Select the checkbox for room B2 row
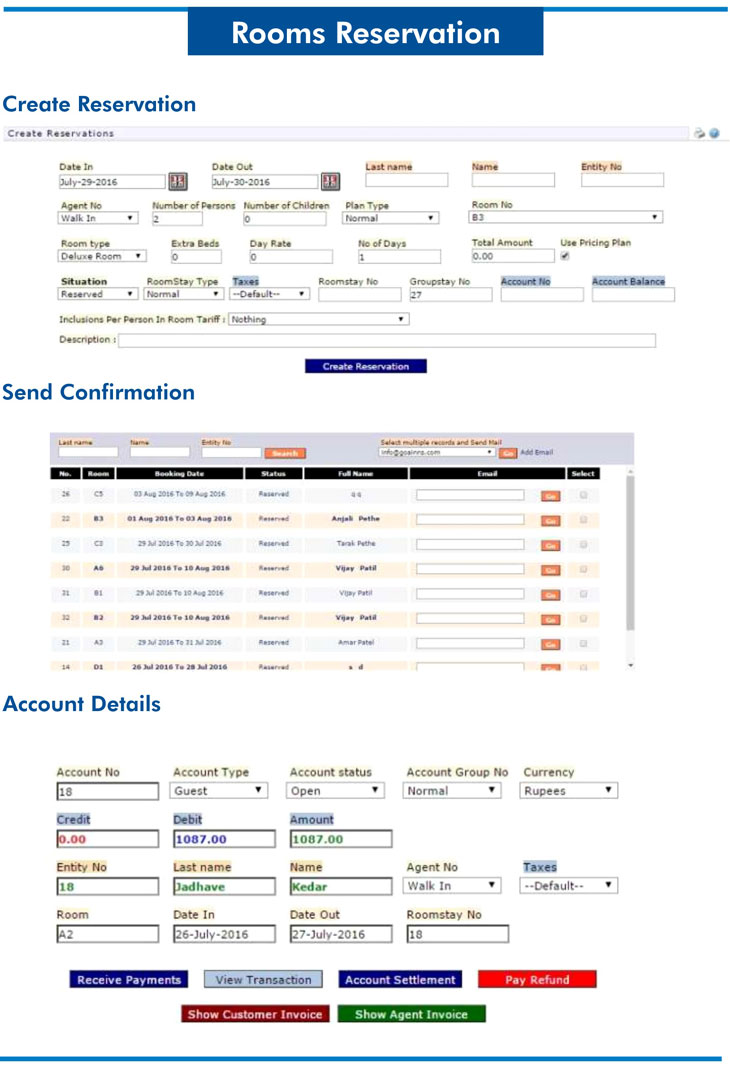Image resolution: width=730 pixels, height=1069 pixels. pyautogui.click(x=583, y=618)
